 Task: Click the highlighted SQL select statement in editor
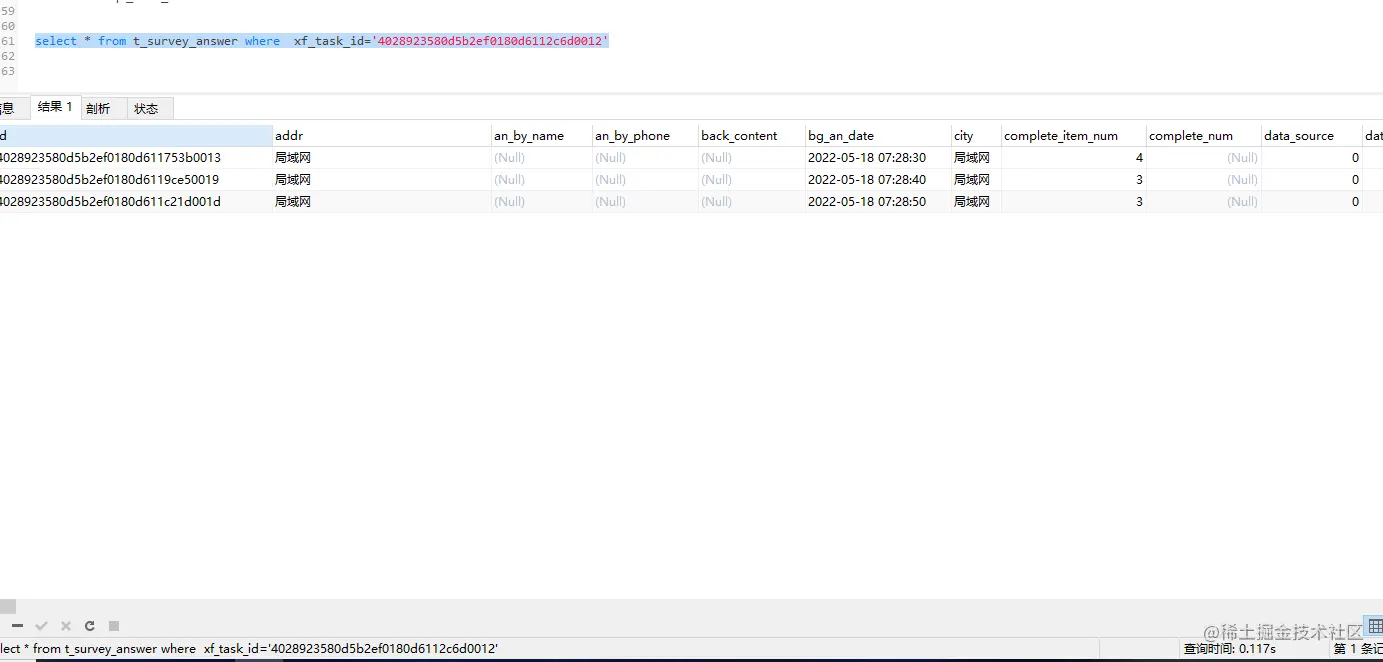(321, 41)
